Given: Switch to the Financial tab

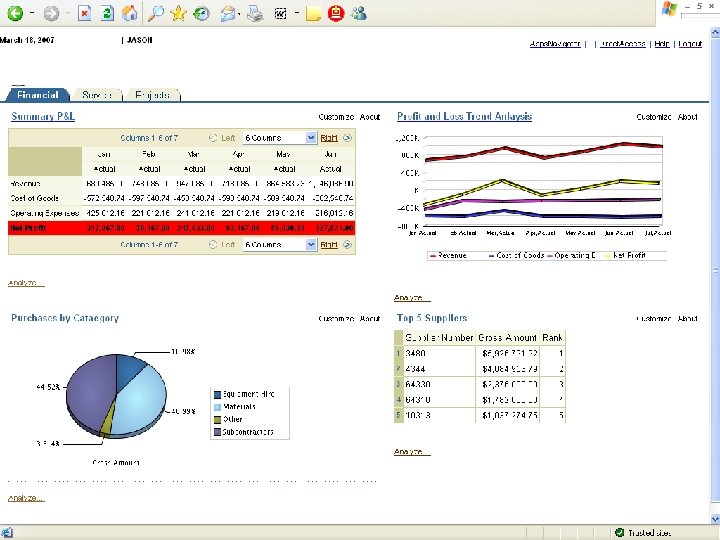Looking at the screenshot, I should click(38, 95).
